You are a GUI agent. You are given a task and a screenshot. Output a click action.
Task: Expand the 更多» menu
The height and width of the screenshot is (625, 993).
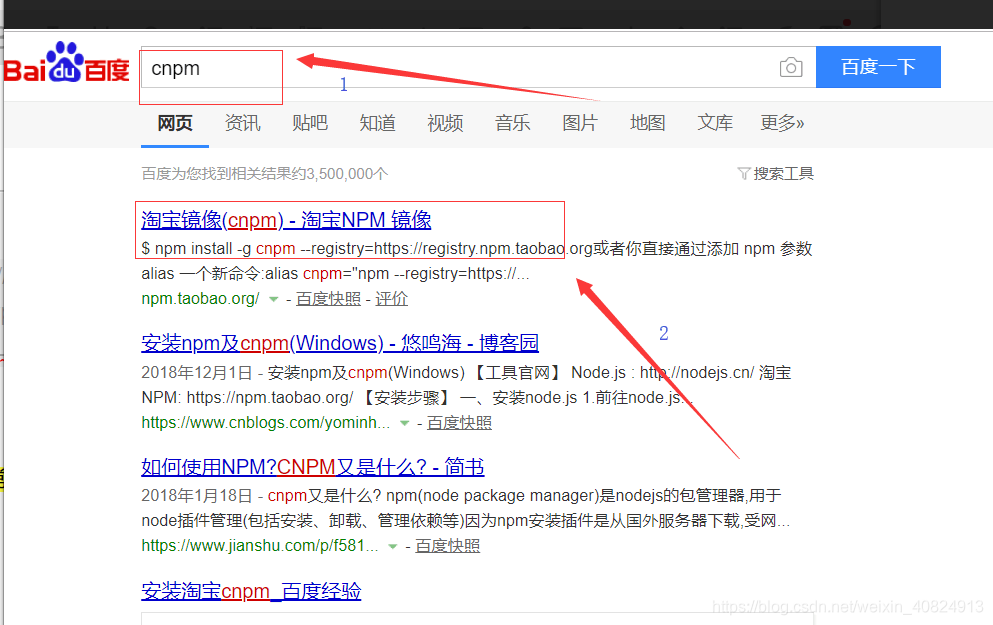(782, 123)
